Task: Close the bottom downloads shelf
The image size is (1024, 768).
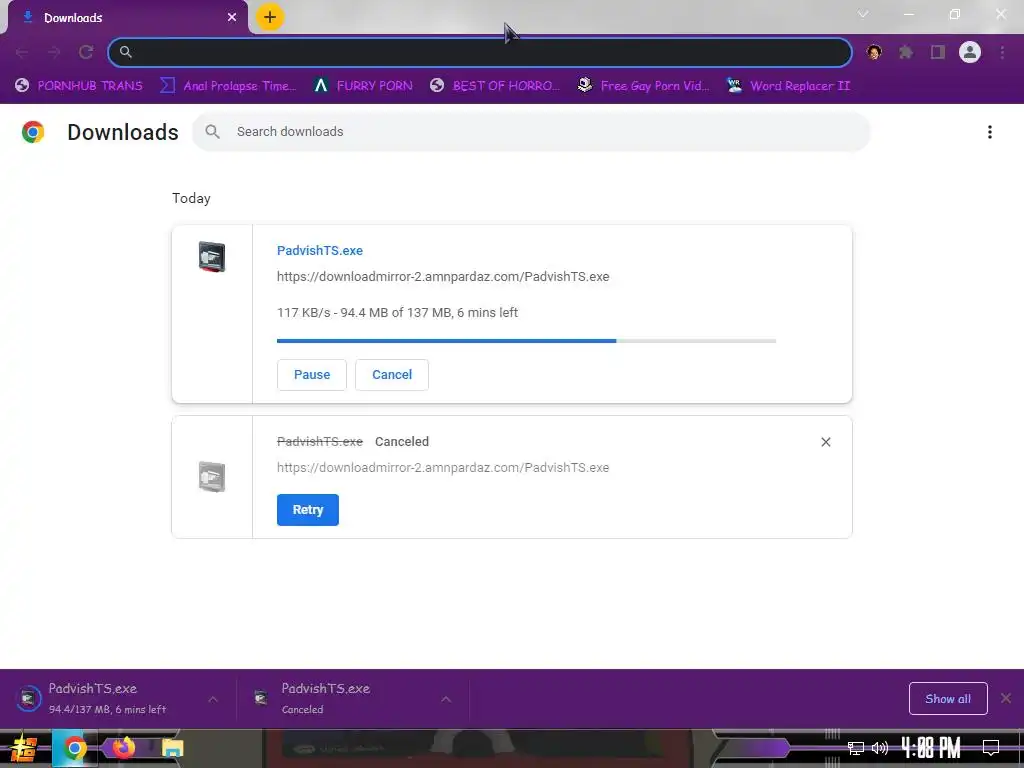Action: (x=1006, y=699)
